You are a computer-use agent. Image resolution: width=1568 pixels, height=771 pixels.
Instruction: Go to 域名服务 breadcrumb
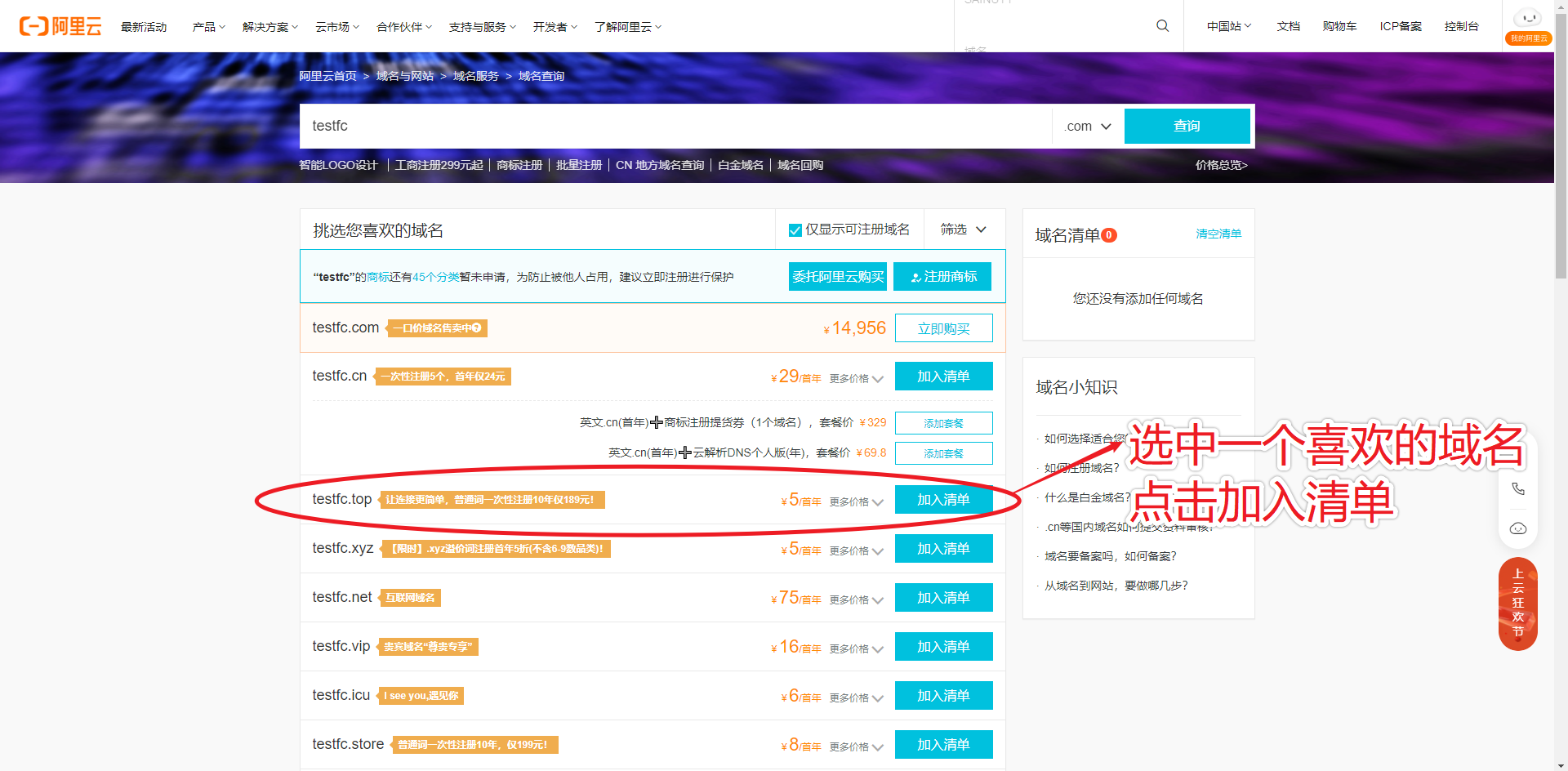pos(475,76)
